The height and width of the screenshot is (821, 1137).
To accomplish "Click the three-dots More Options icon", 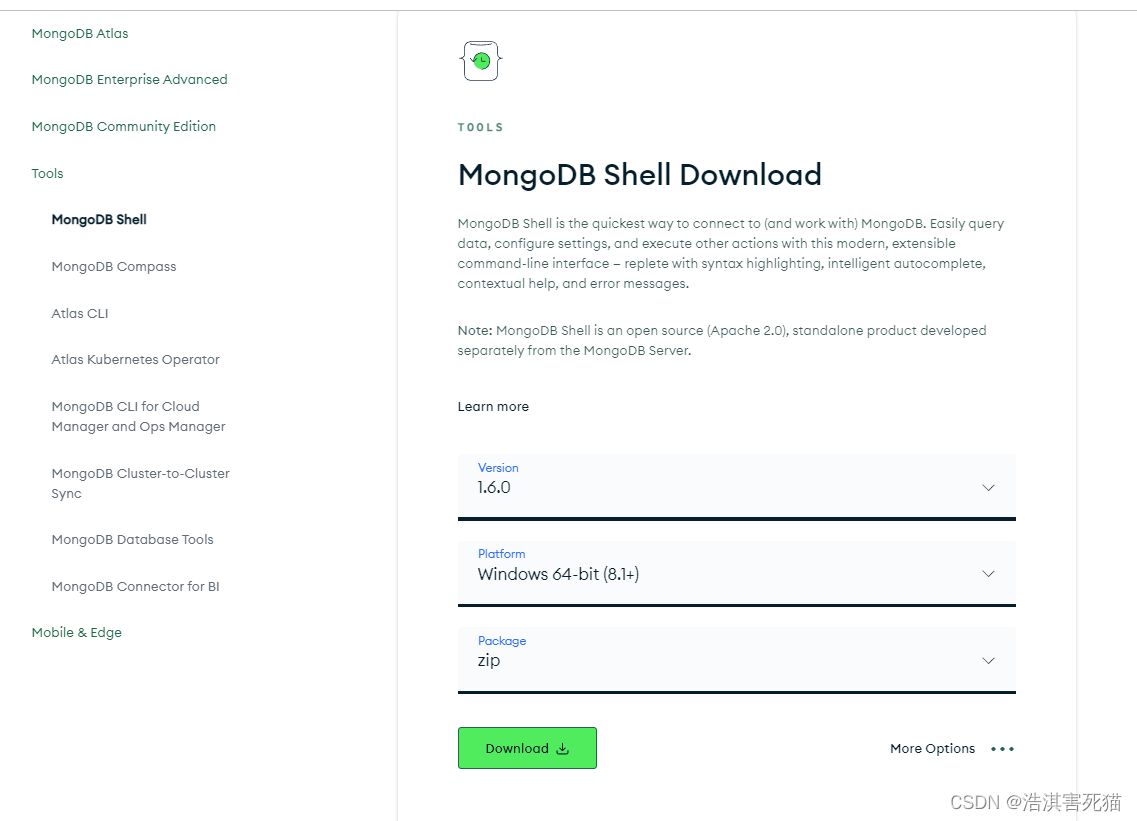I will [1002, 748].
